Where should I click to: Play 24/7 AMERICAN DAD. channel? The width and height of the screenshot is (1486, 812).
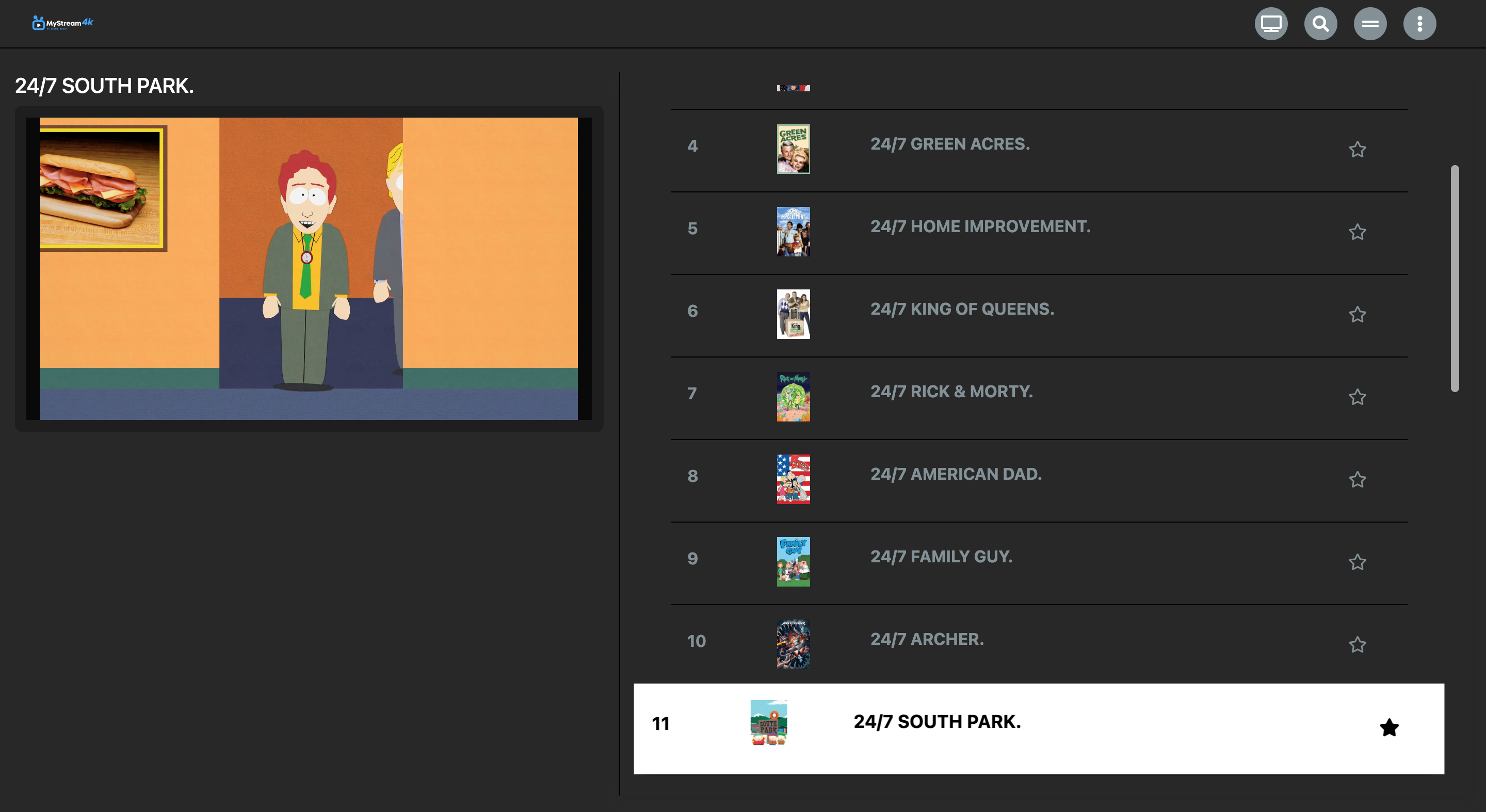[x=956, y=474]
